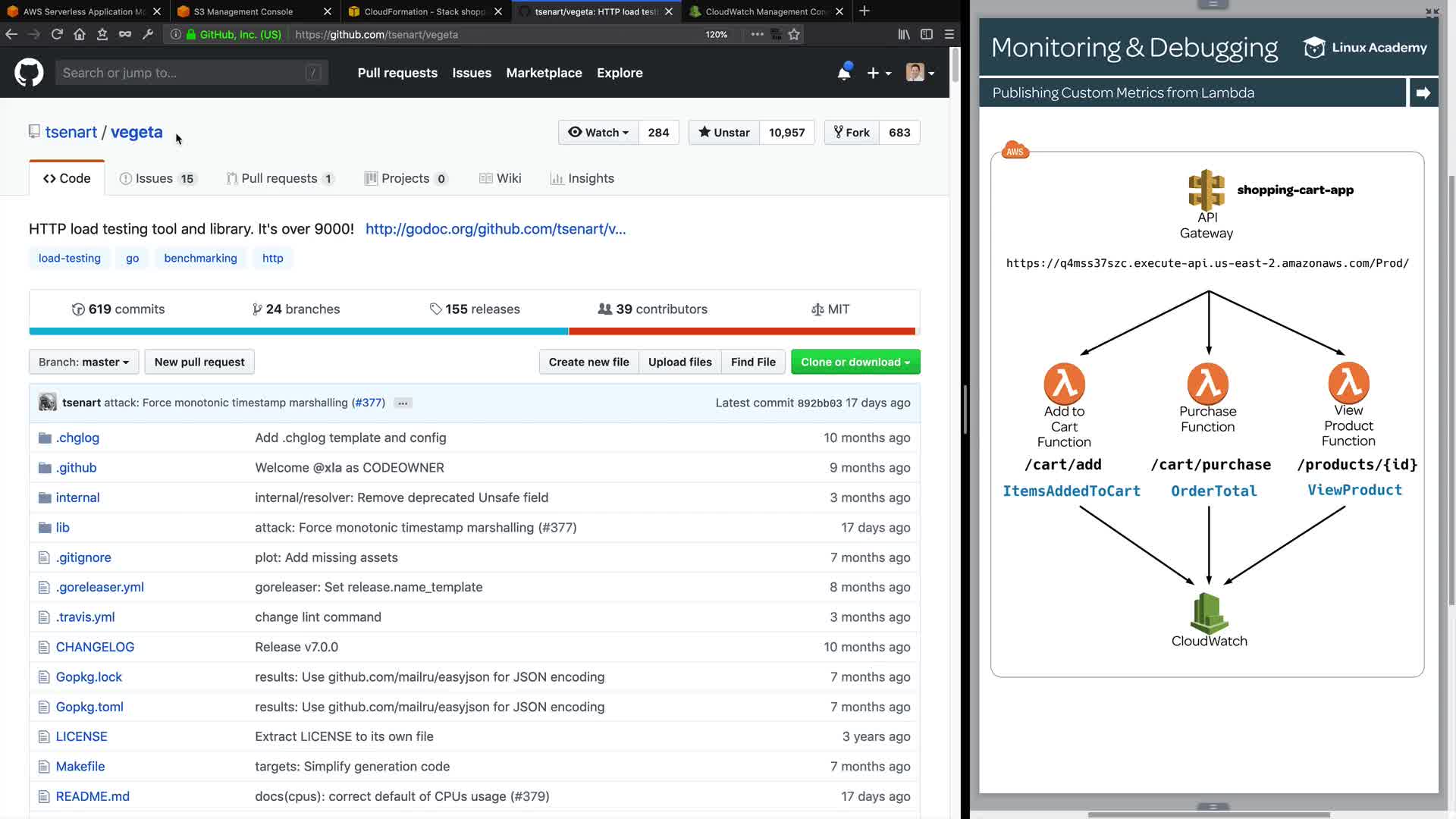The image size is (1456, 819).
Task: Open the notifications bell
Action: click(843, 73)
